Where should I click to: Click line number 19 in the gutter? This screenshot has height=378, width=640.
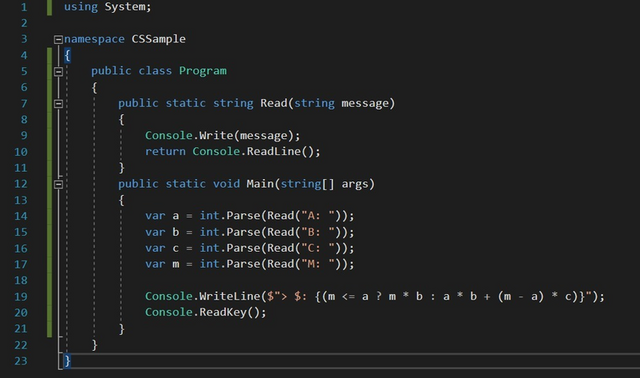(x=21, y=296)
